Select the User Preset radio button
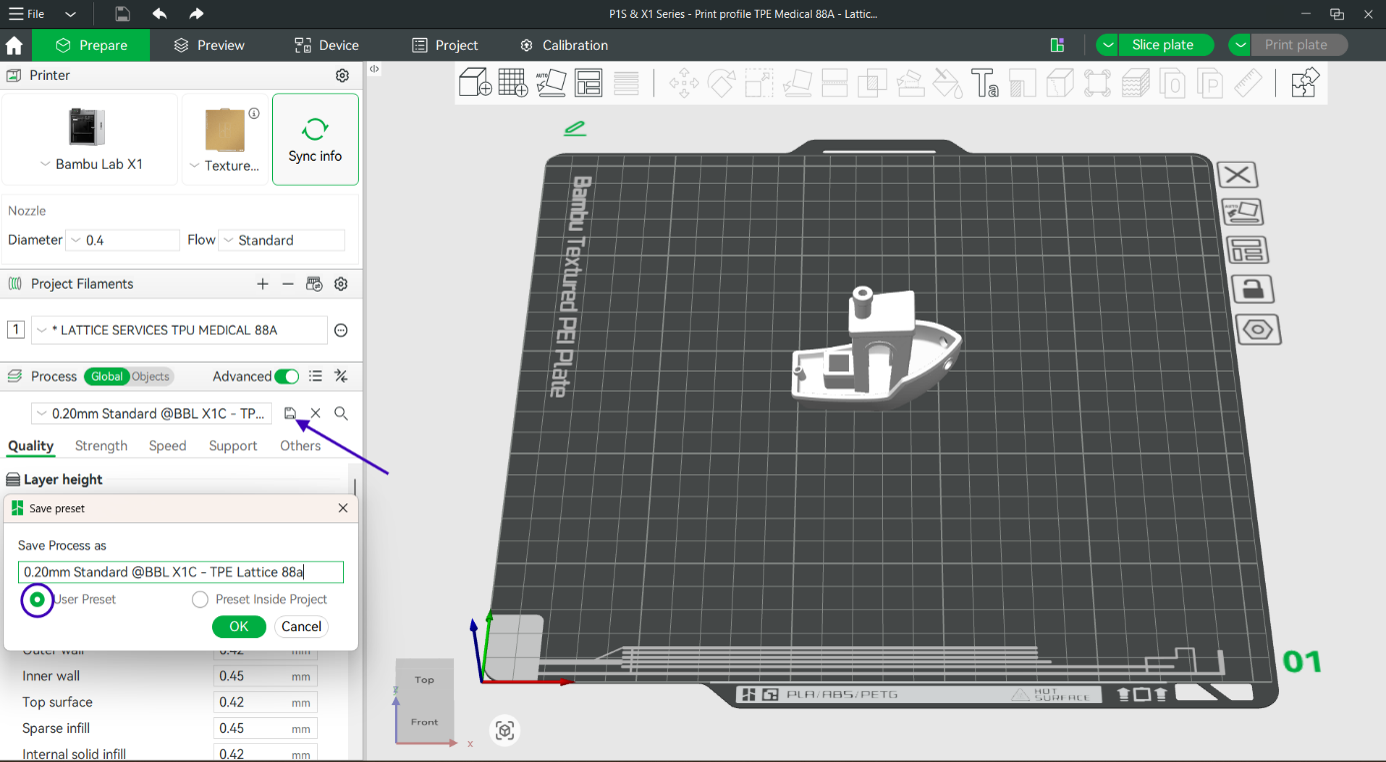1386x762 pixels. 37,599
